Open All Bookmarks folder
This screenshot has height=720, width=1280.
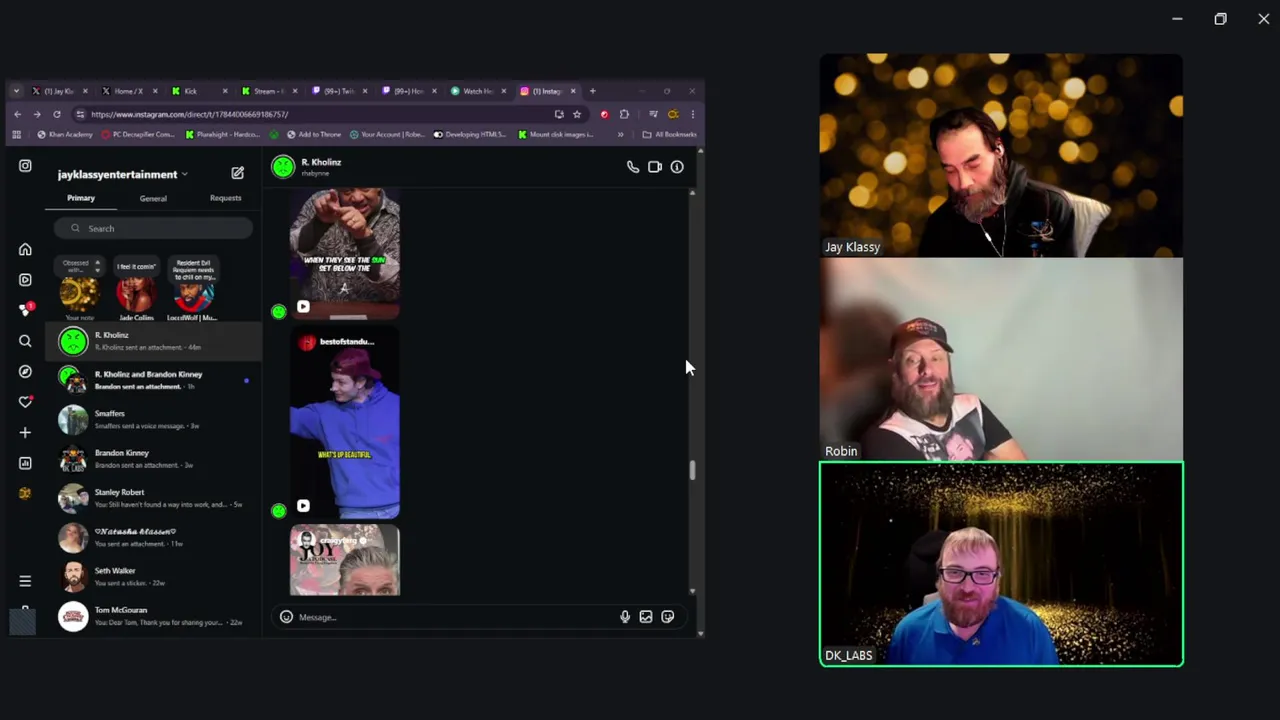(x=669, y=134)
